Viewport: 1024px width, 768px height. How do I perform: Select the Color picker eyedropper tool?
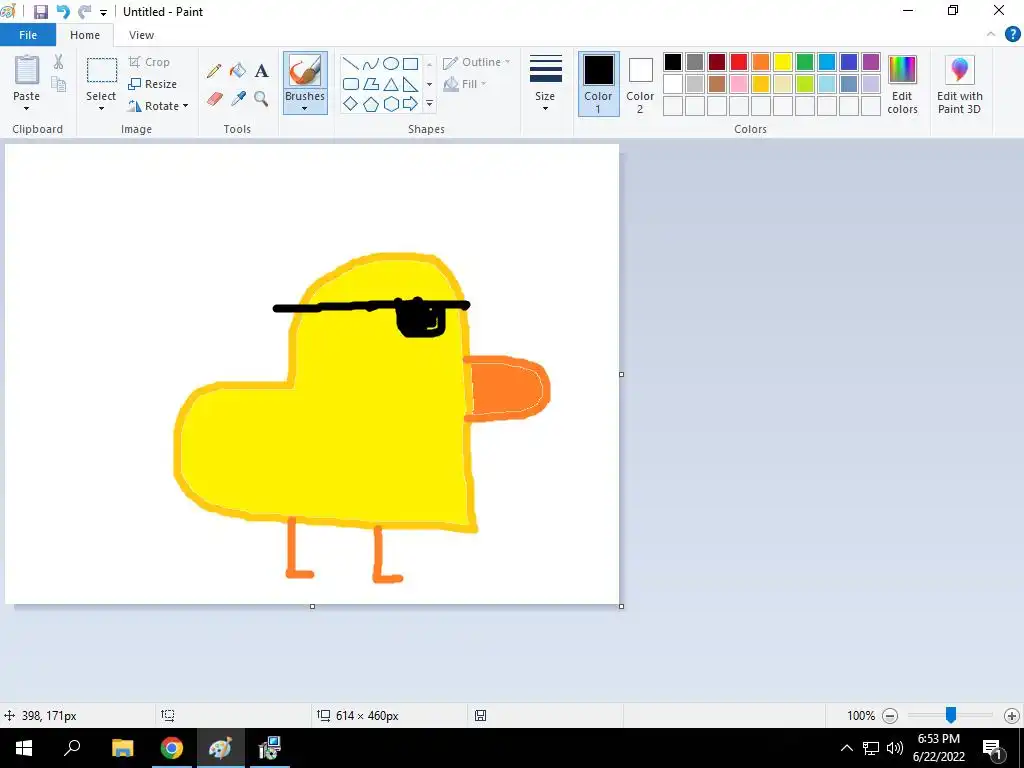(x=238, y=99)
